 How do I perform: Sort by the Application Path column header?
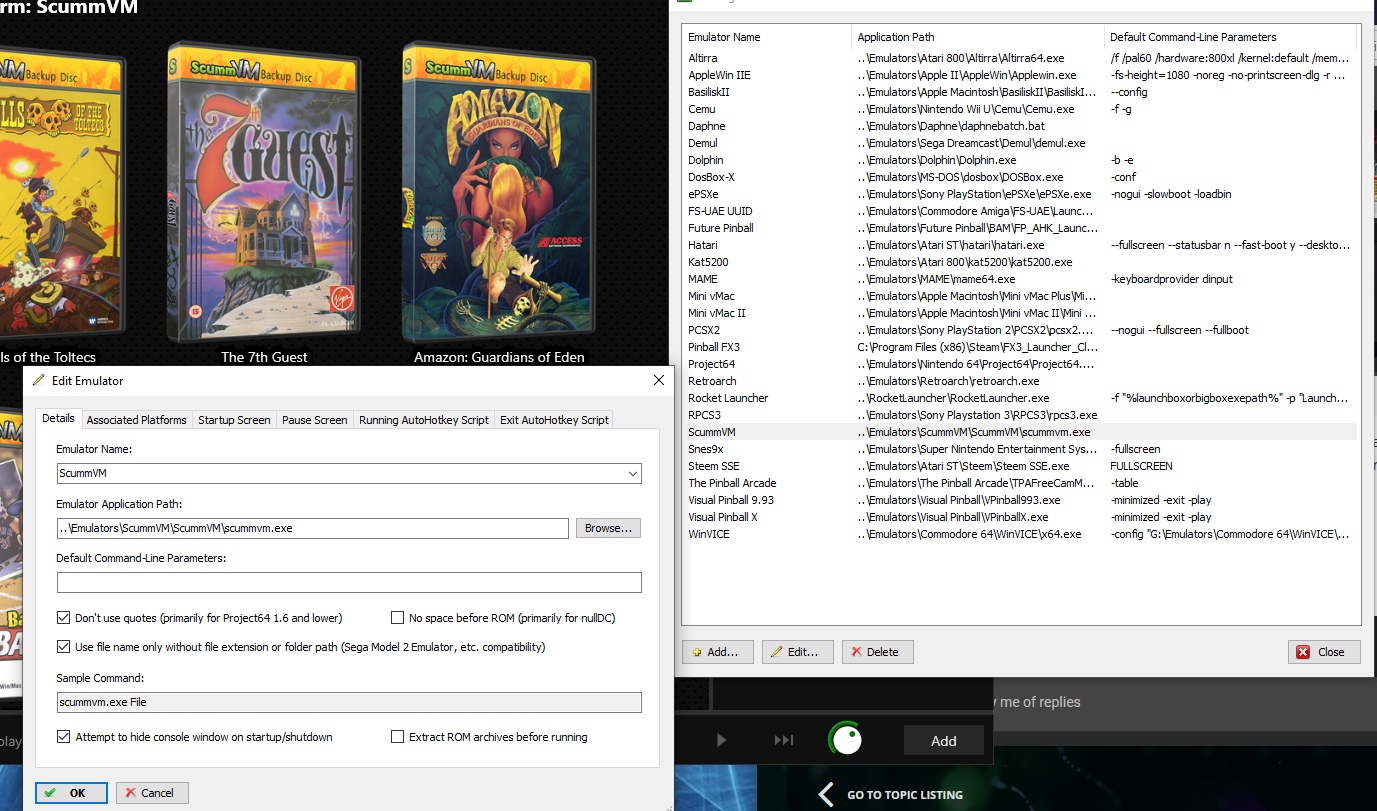978,37
